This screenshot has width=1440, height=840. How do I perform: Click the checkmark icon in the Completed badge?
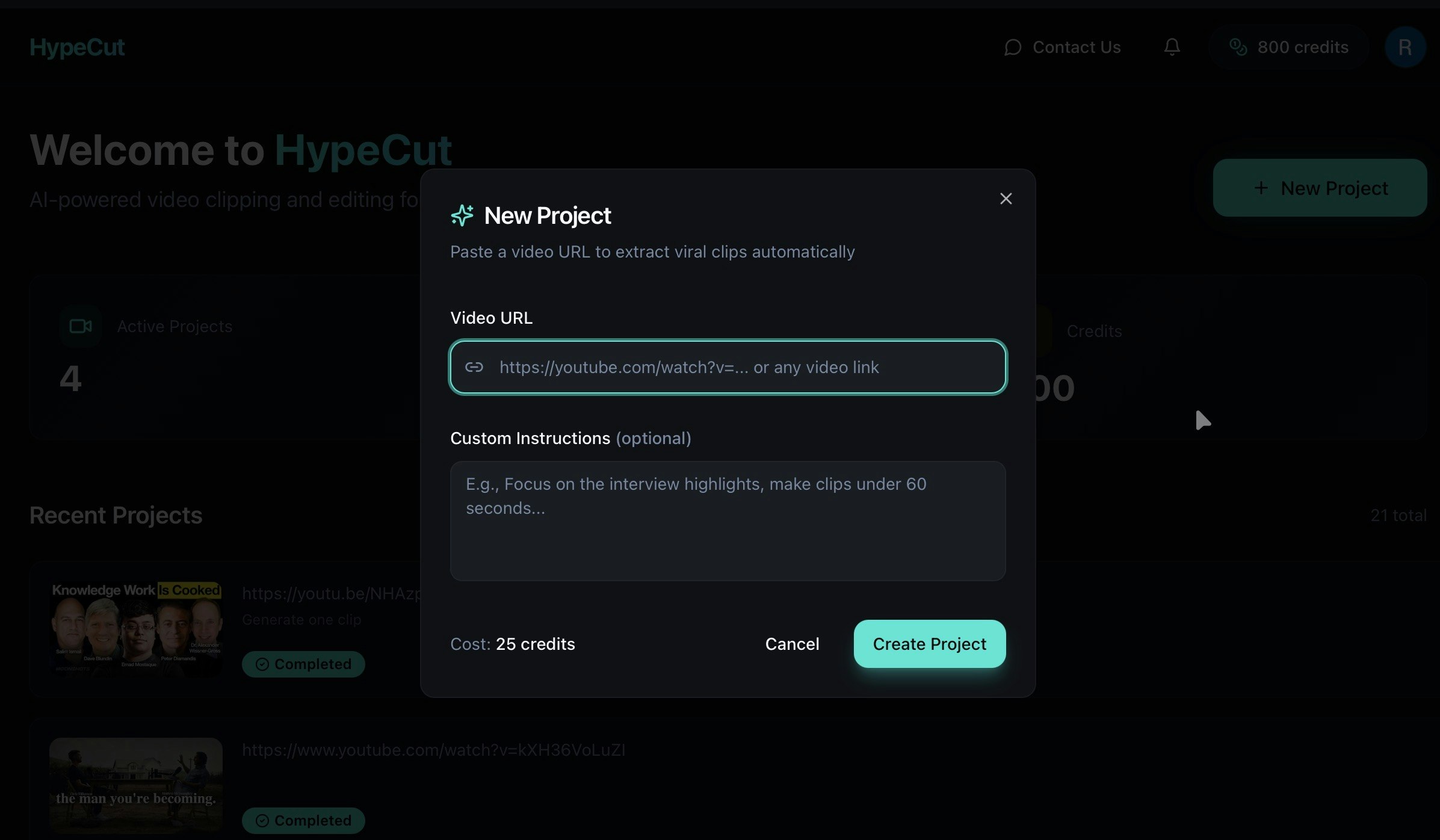[x=261, y=664]
